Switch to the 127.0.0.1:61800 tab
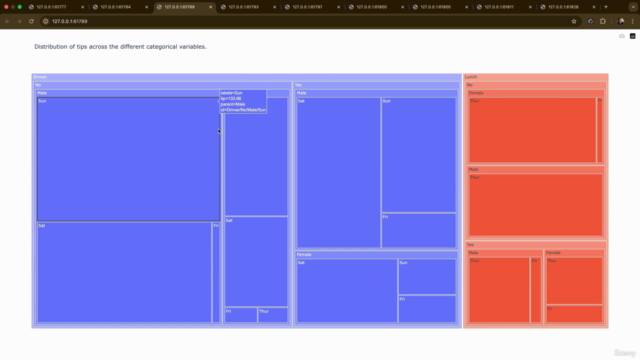This screenshot has width=640, height=360. (376, 7)
